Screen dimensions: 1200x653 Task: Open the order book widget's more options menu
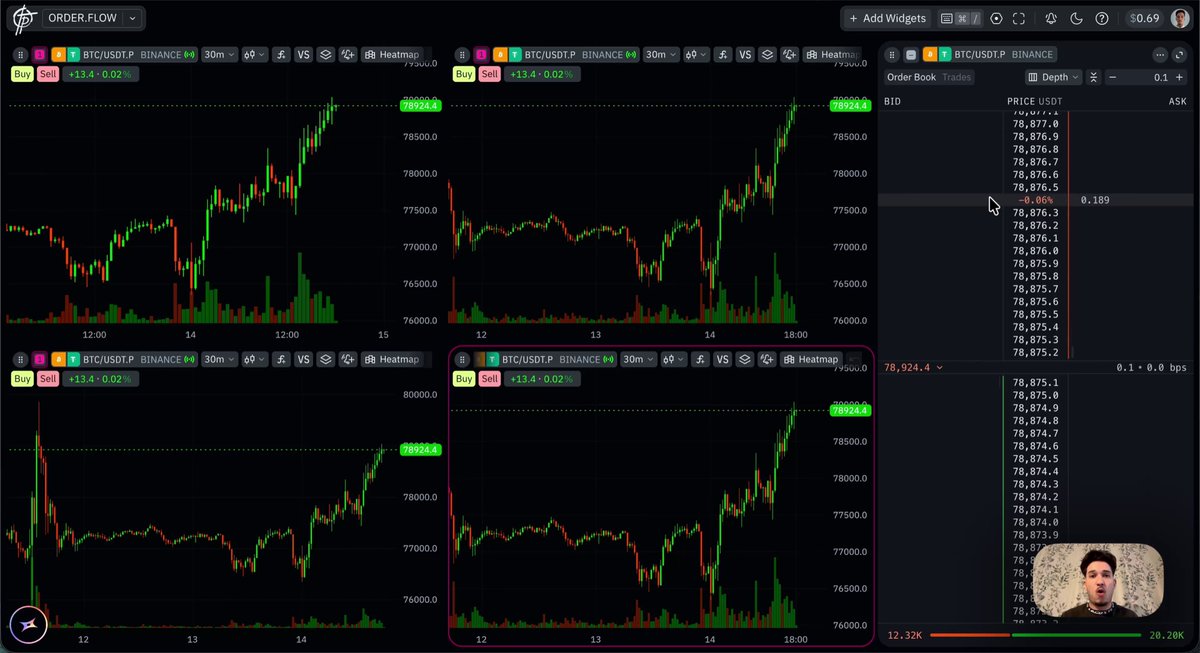[x=1159, y=54]
